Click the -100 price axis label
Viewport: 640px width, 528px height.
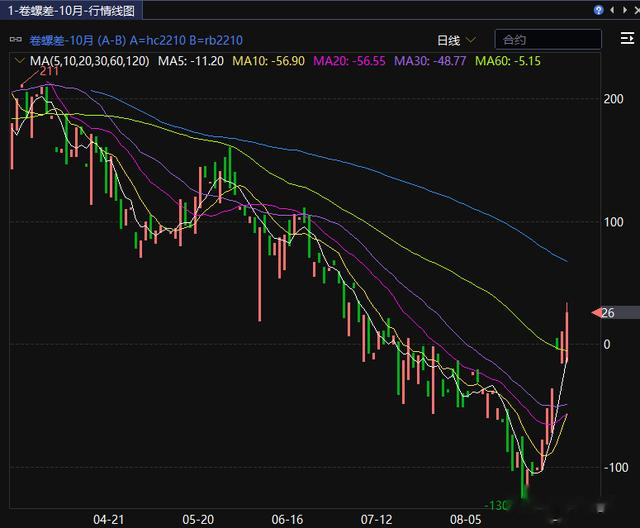coord(616,467)
